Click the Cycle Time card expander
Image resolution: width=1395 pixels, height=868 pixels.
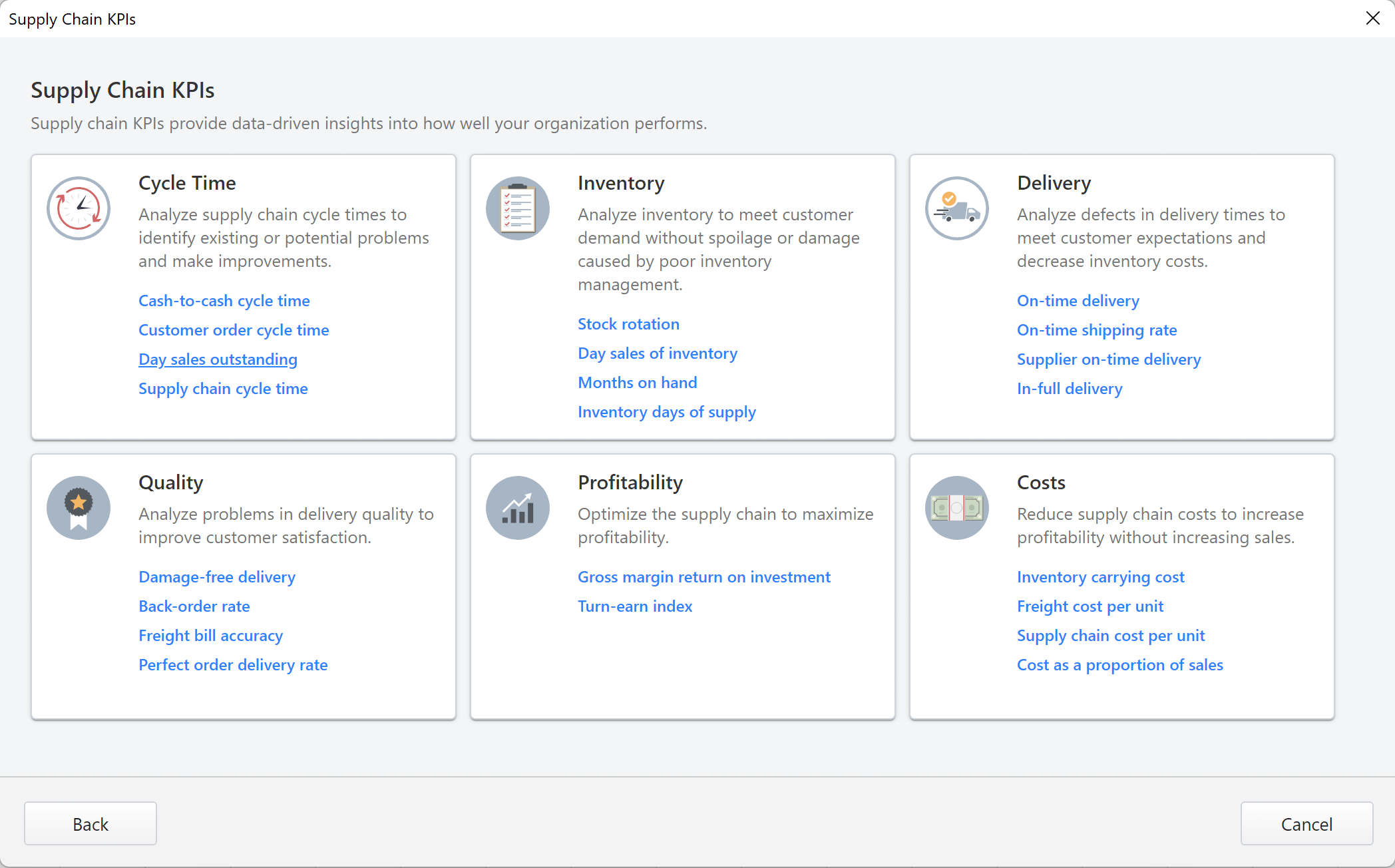[x=187, y=183]
